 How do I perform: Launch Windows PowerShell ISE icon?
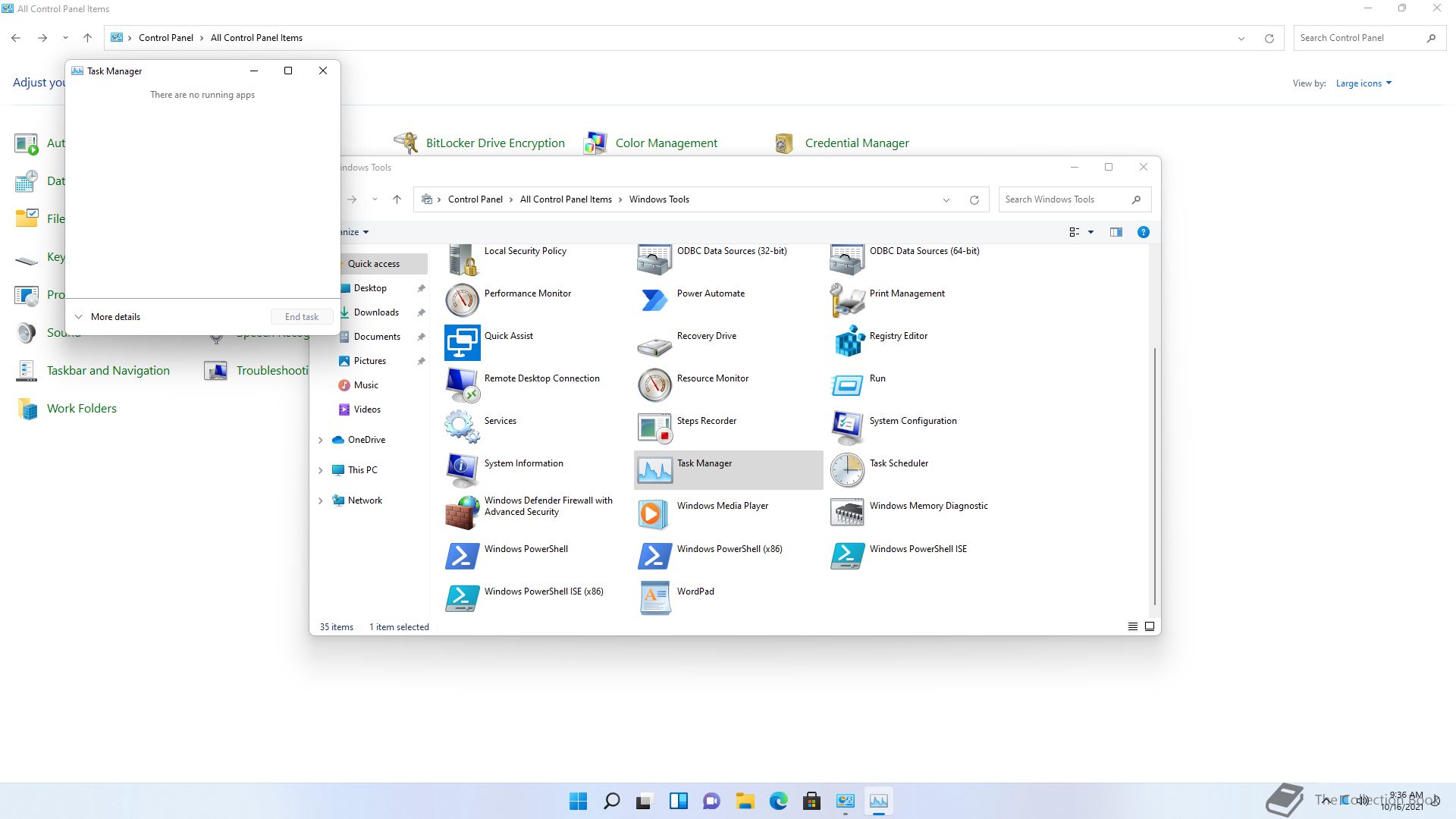847,556
